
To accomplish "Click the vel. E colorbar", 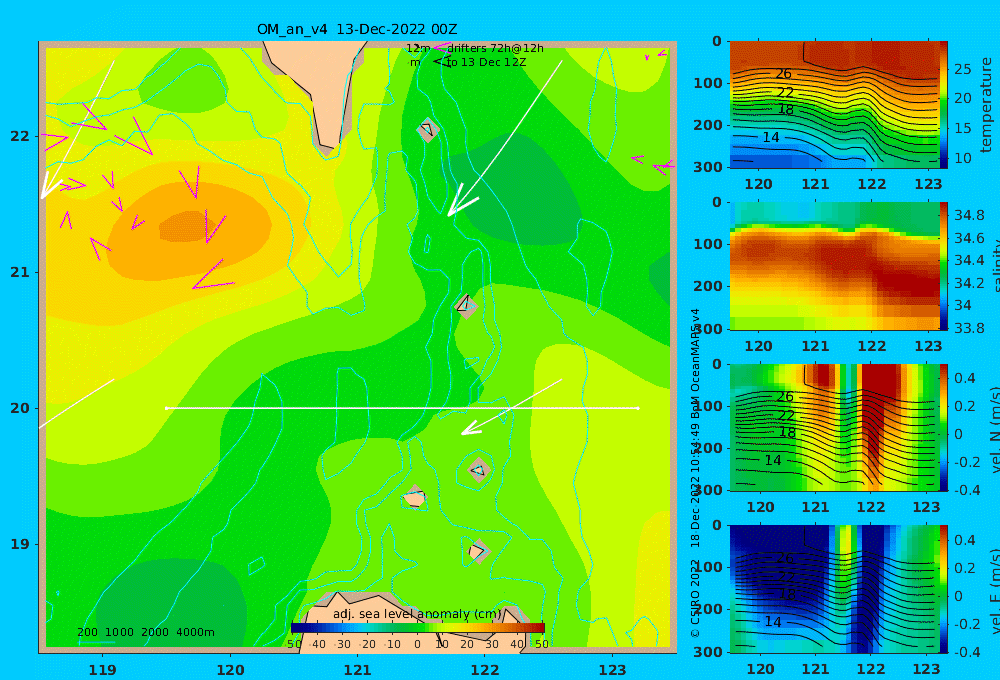I will 944,589.
